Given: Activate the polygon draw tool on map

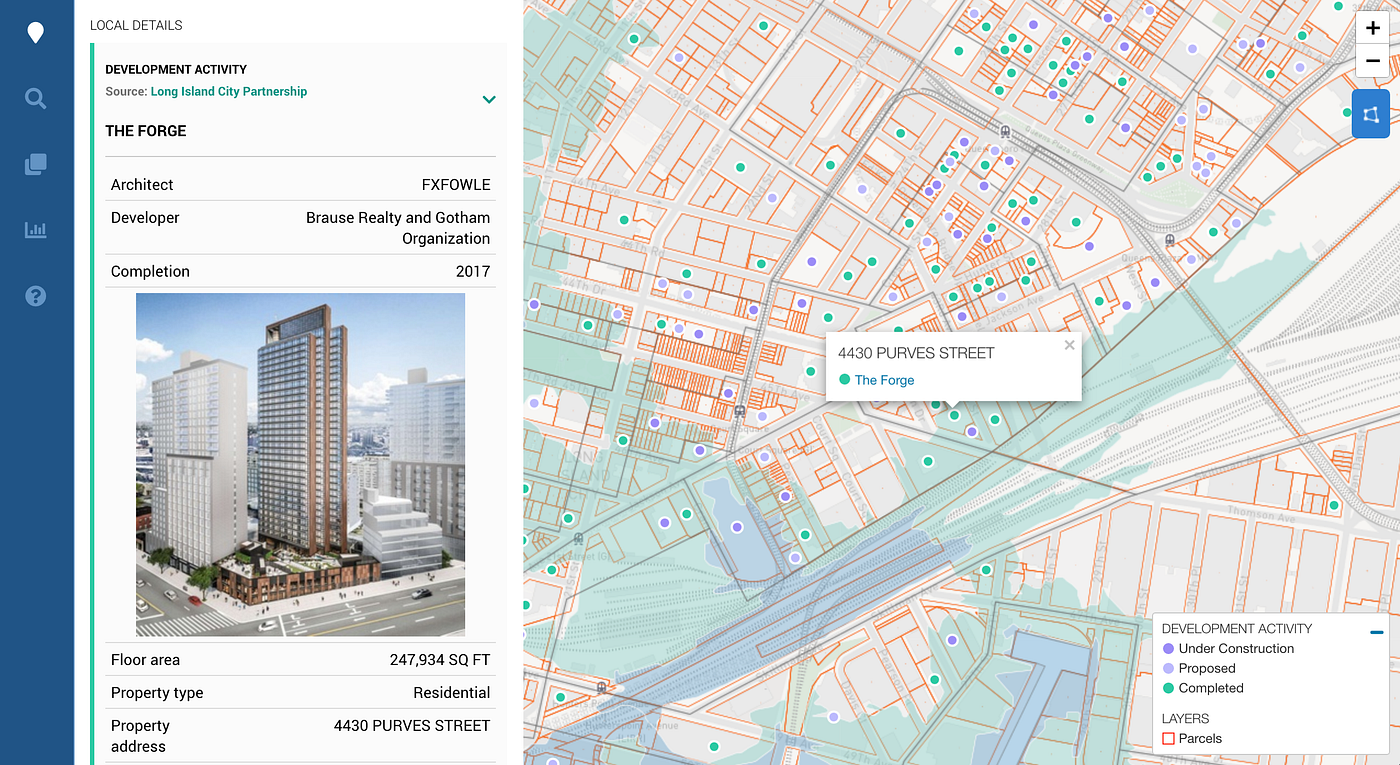Looking at the screenshot, I should [x=1371, y=114].
